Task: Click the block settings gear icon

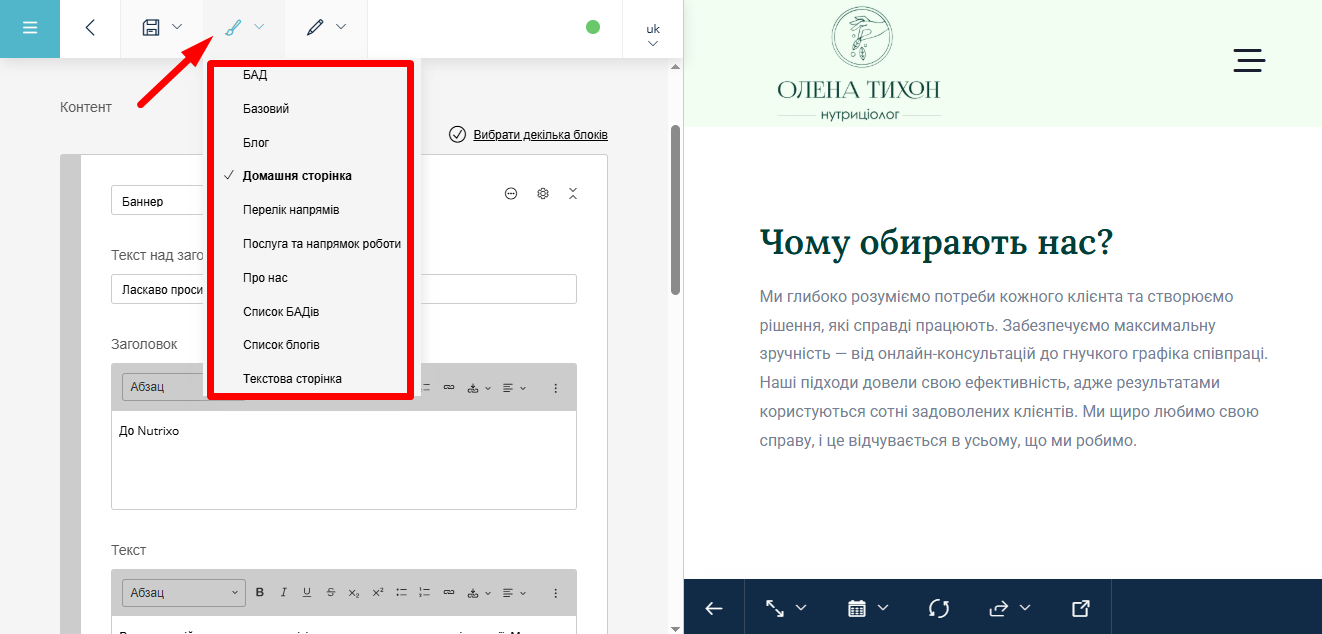Action: pyautogui.click(x=543, y=193)
